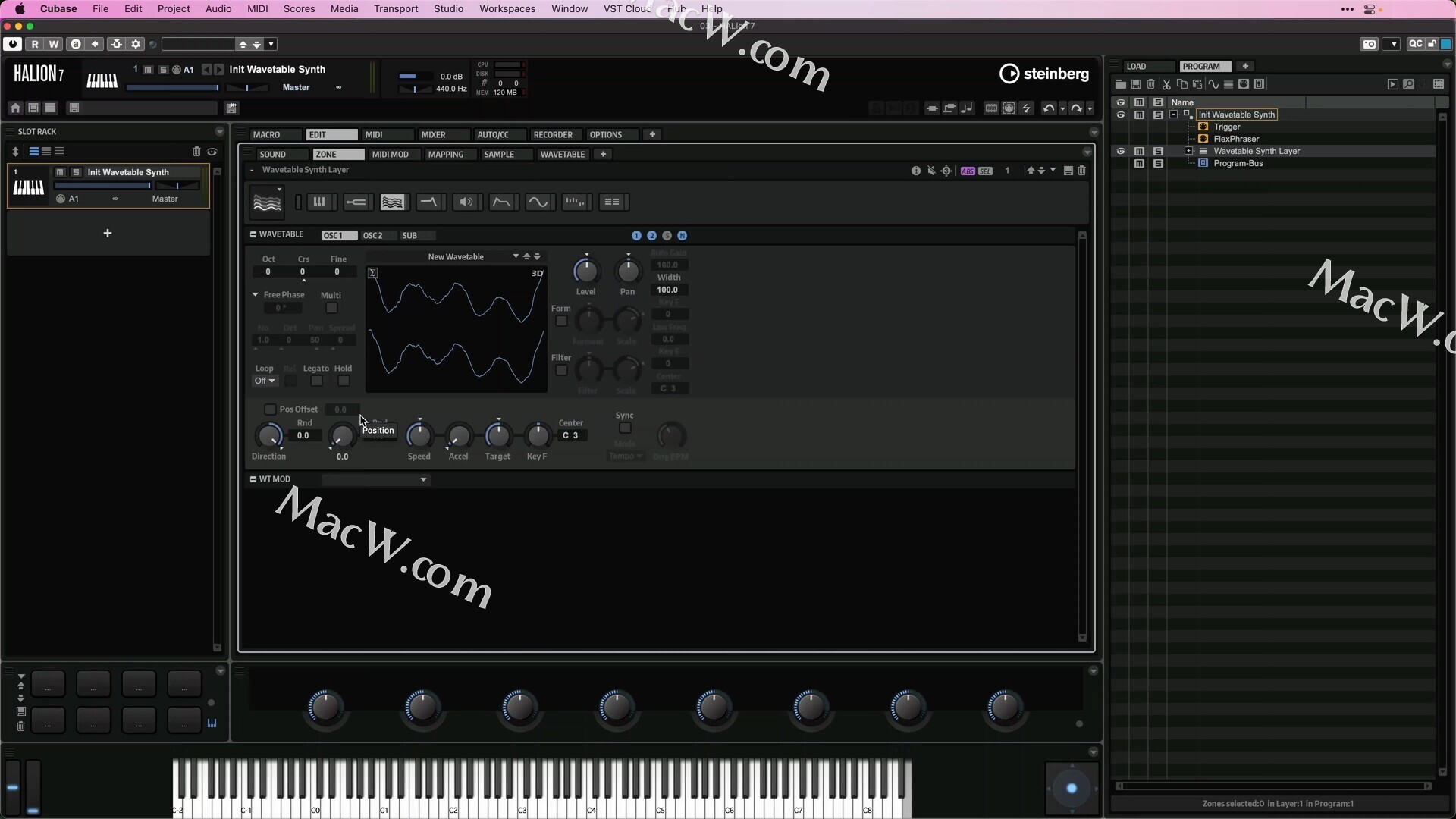This screenshot has height=819, width=1456.
Task: Mute the Program-Bus row
Action: pos(1139,163)
